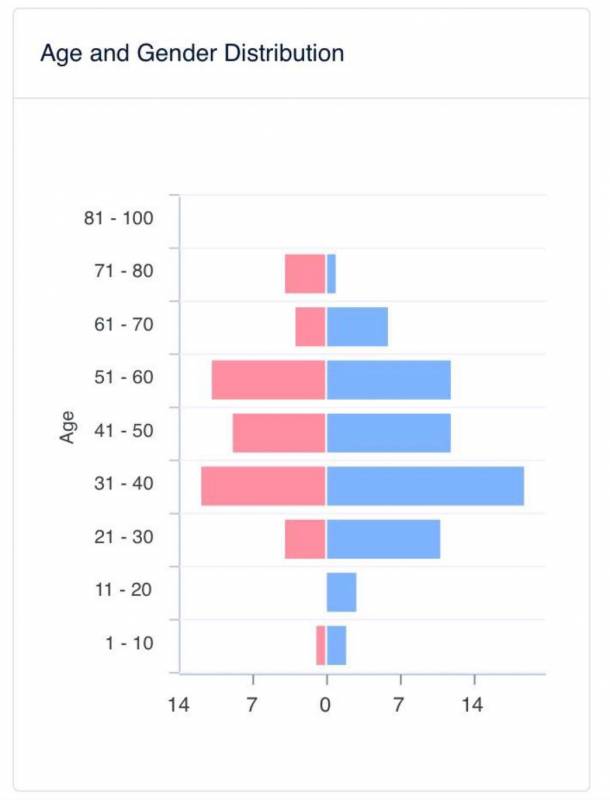Image resolution: width=610 pixels, height=800 pixels.
Task: Click the blue 51 - 60 age bar
Action: pos(388,380)
